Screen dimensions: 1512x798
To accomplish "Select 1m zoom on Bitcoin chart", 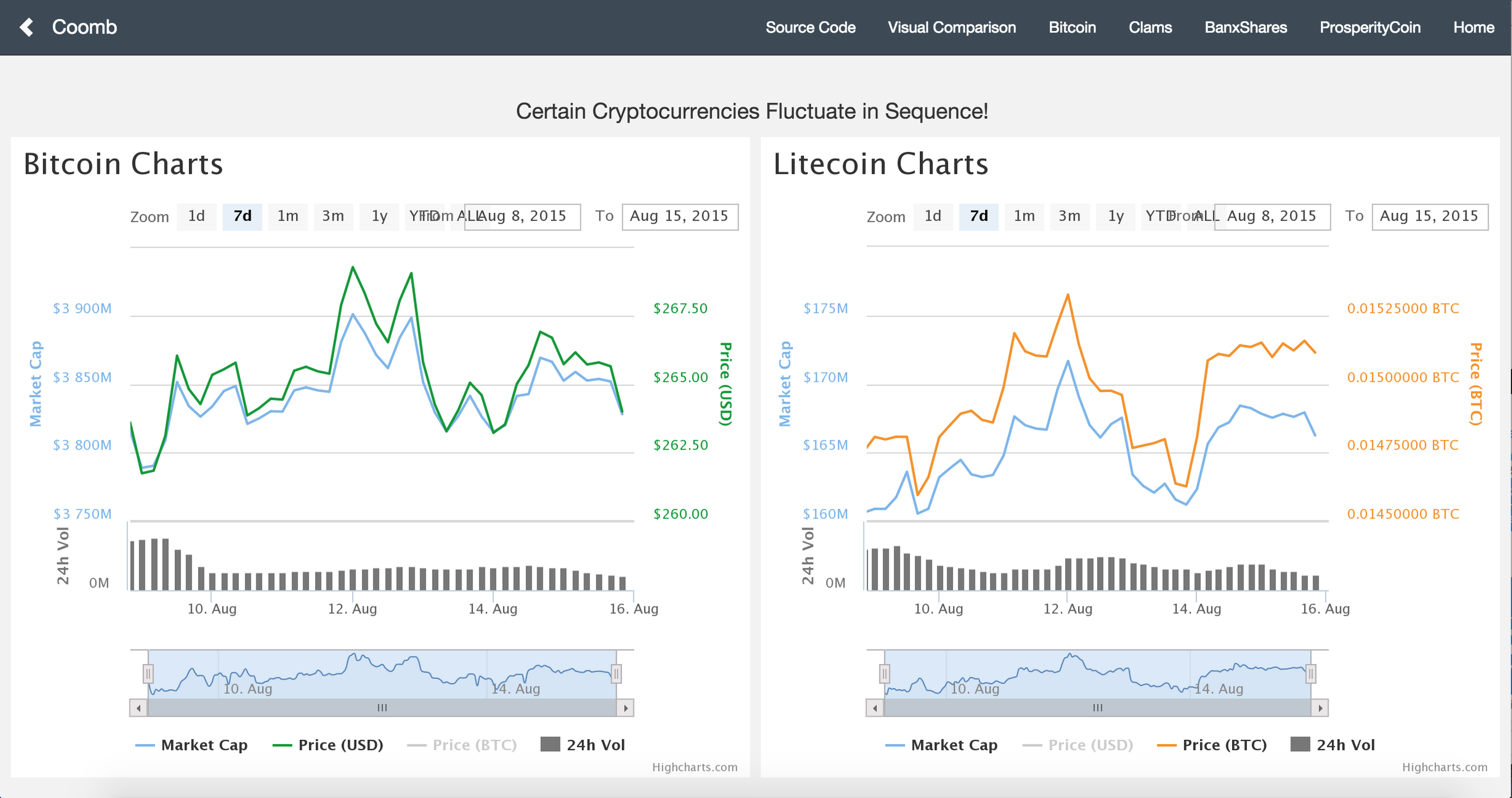I will pos(287,216).
